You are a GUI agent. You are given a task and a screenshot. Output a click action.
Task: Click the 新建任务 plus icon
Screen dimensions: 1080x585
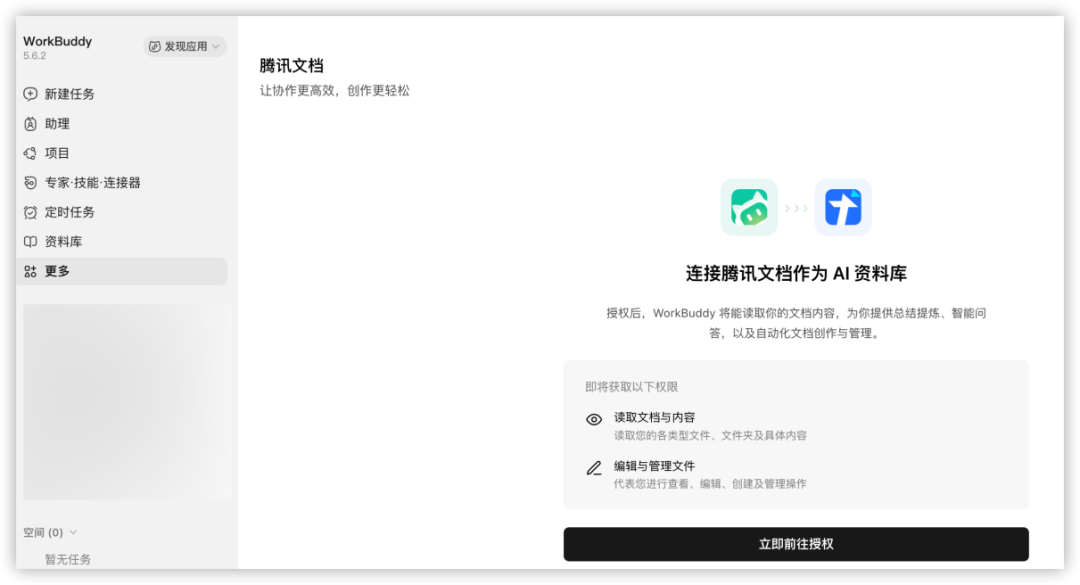tap(30, 94)
